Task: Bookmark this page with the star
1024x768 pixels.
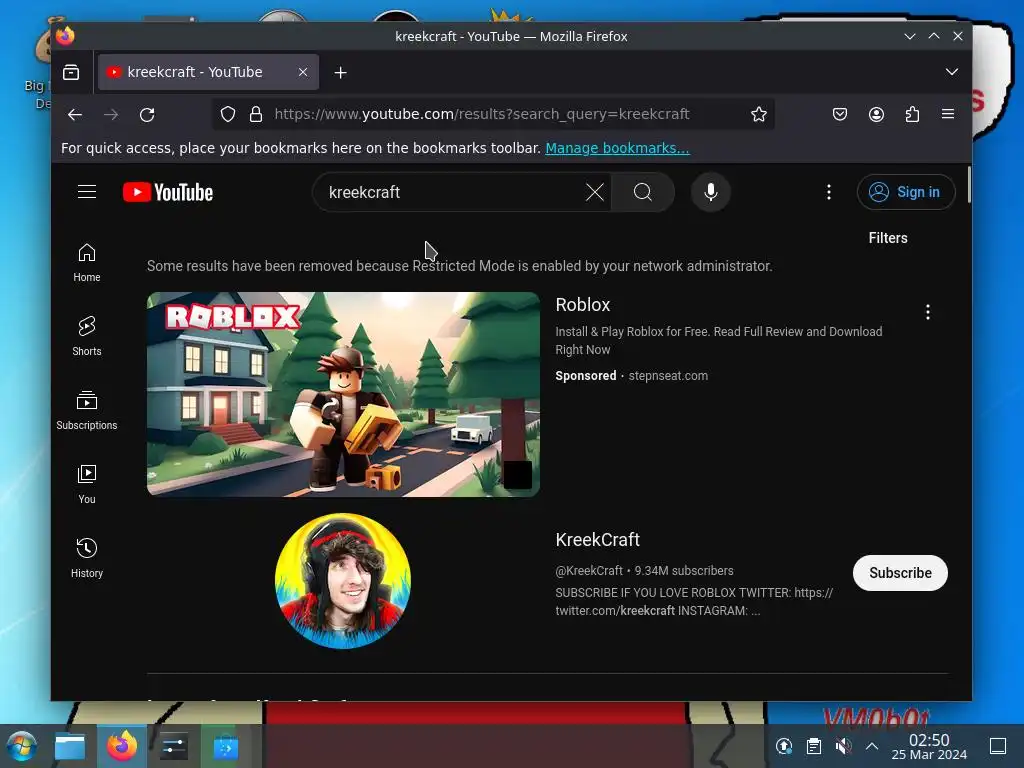Action: (x=758, y=114)
